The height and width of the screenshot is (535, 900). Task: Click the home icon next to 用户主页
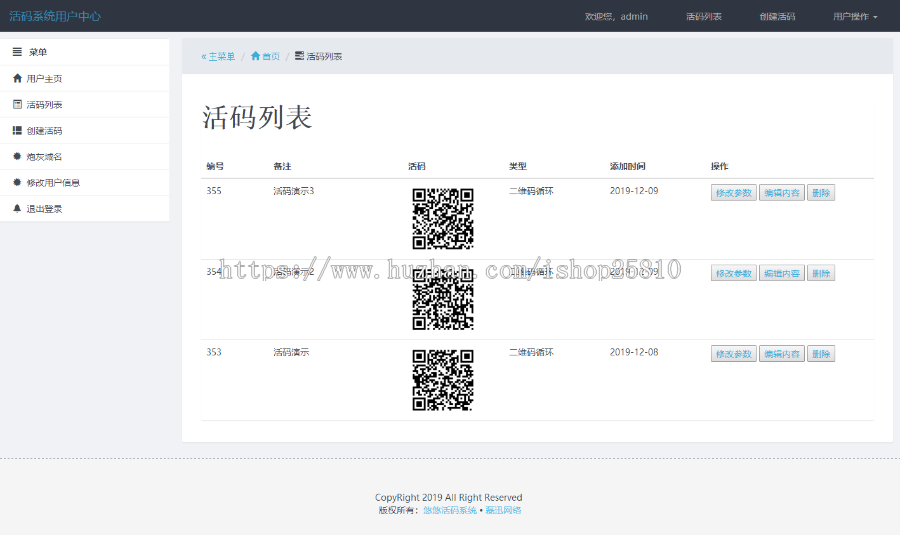(17, 78)
